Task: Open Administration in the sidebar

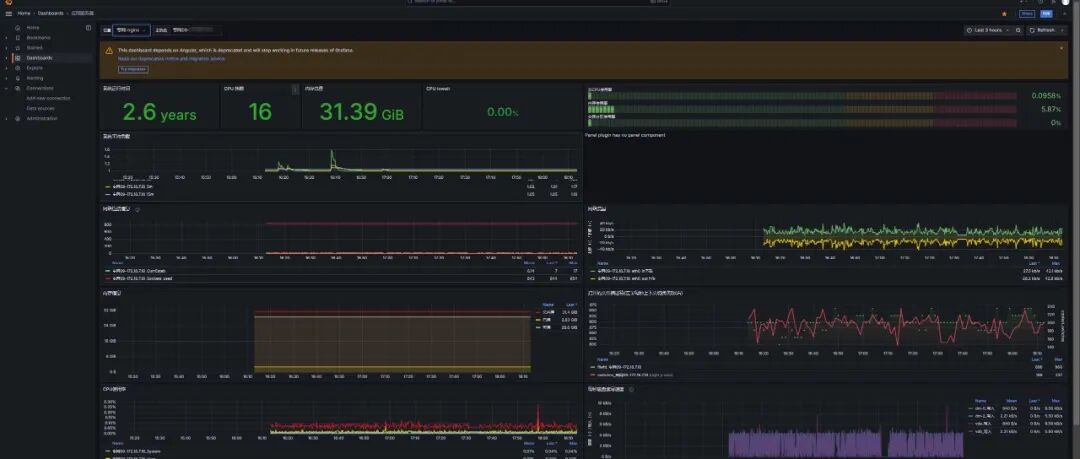Action: point(42,119)
